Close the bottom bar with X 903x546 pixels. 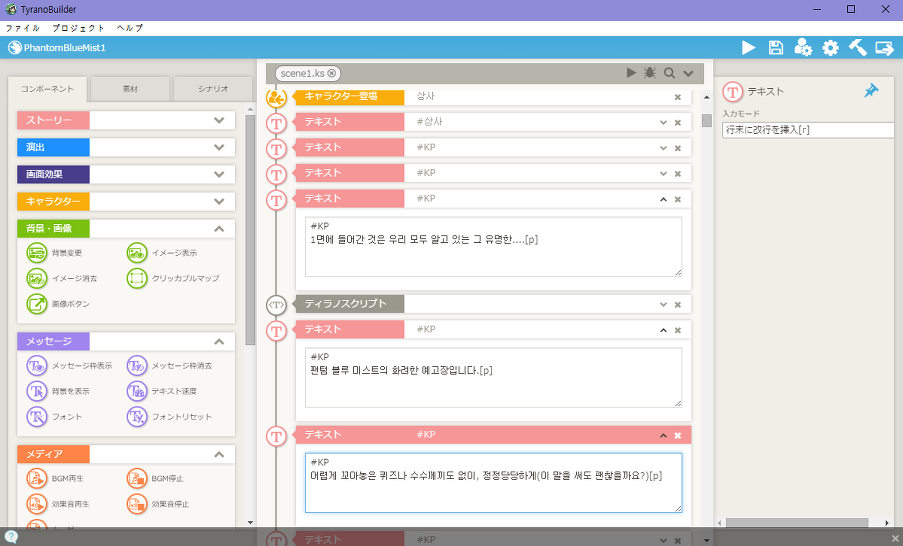pos(895,539)
